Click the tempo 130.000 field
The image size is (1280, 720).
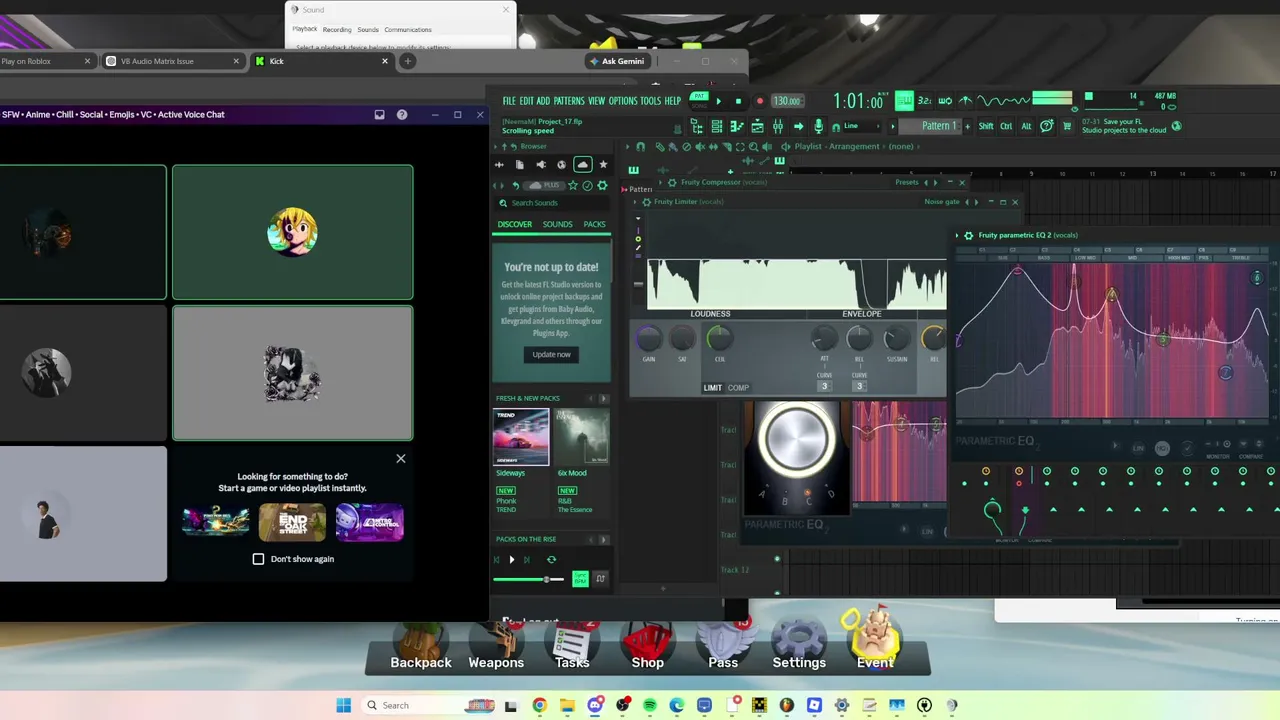click(x=787, y=101)
